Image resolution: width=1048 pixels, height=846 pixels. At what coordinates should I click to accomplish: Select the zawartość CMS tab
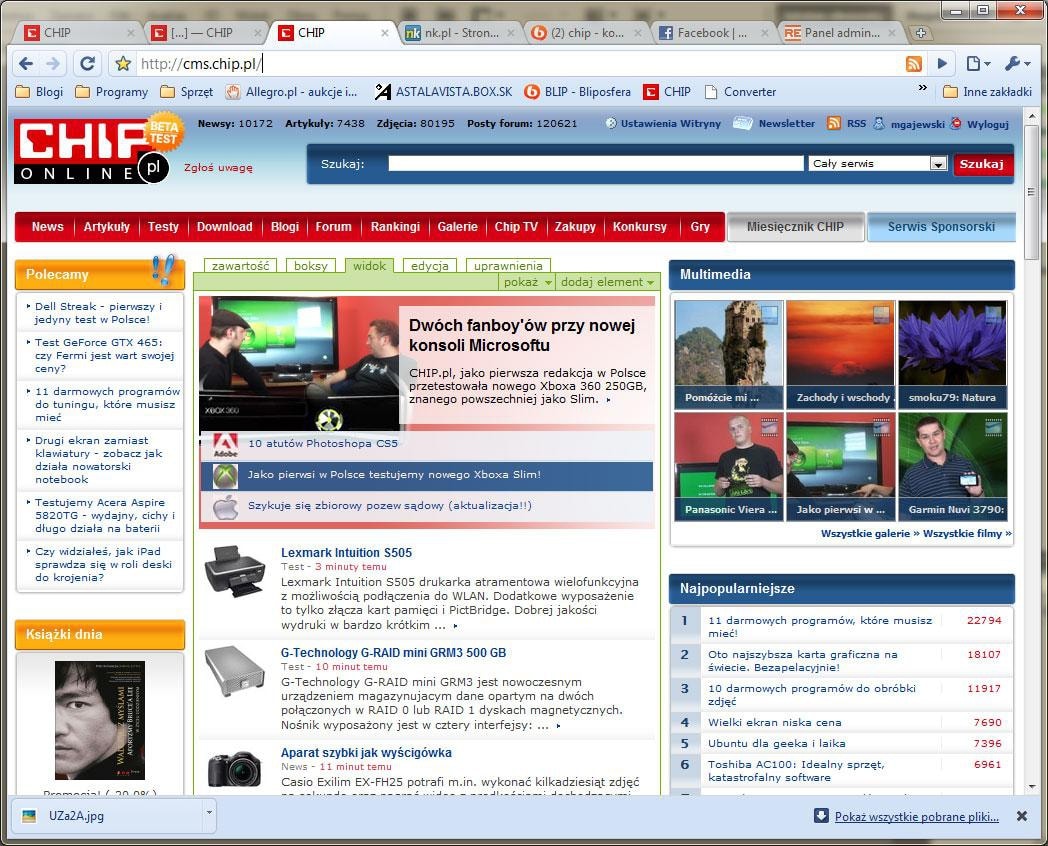point(241,266)
